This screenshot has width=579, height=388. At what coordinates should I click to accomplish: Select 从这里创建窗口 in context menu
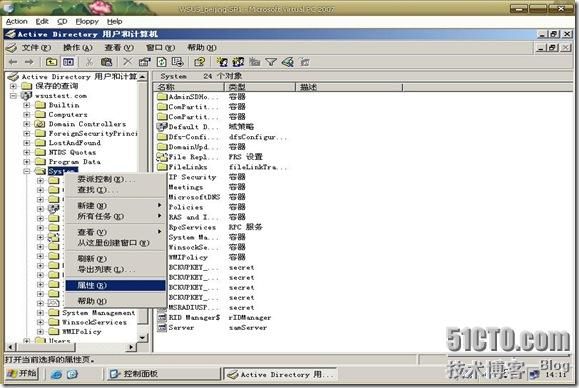(115, 243)
